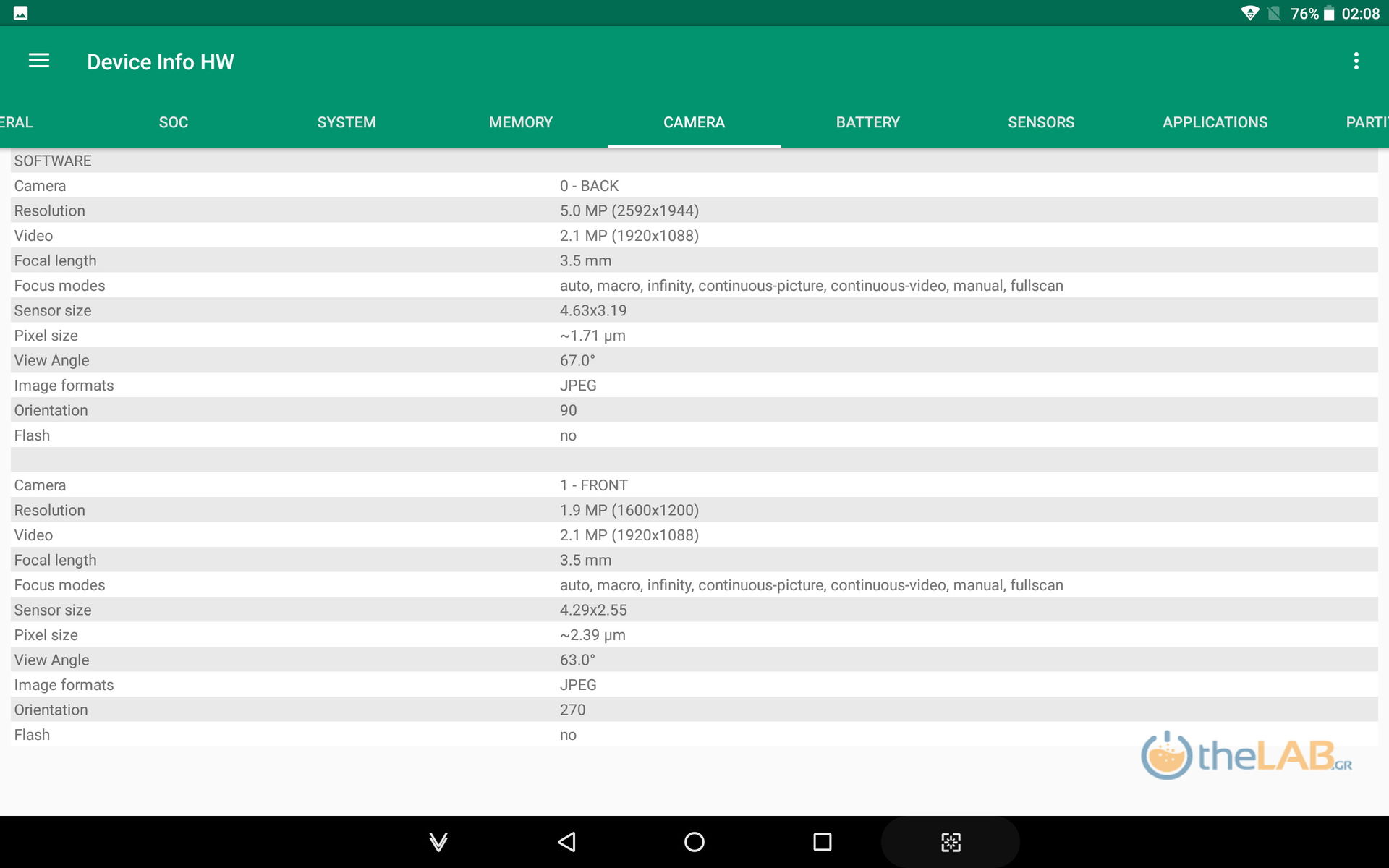Open recent apps with square button
This screenshot has width=1389, height=868.
pos(822,841)
